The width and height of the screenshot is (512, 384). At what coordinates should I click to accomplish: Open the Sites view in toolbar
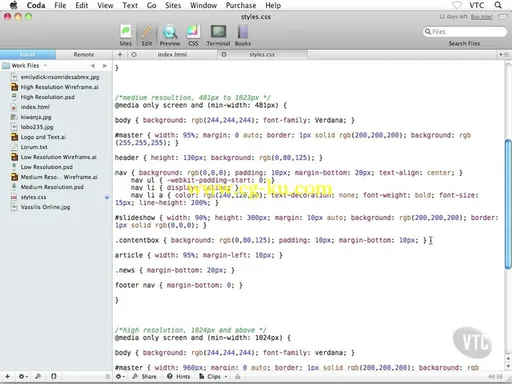click(126, 35)
